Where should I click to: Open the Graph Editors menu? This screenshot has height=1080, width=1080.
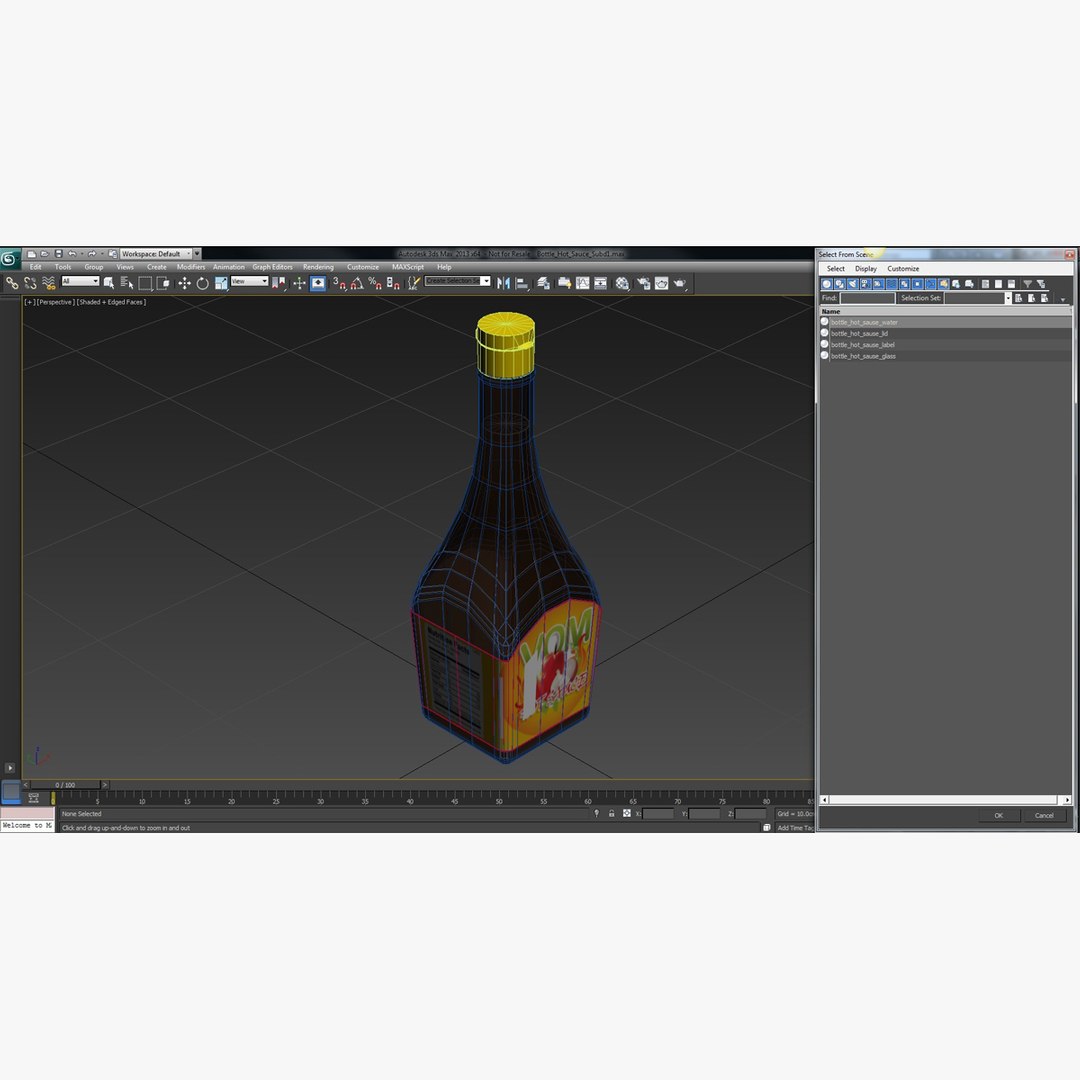[x=272, y=267]
